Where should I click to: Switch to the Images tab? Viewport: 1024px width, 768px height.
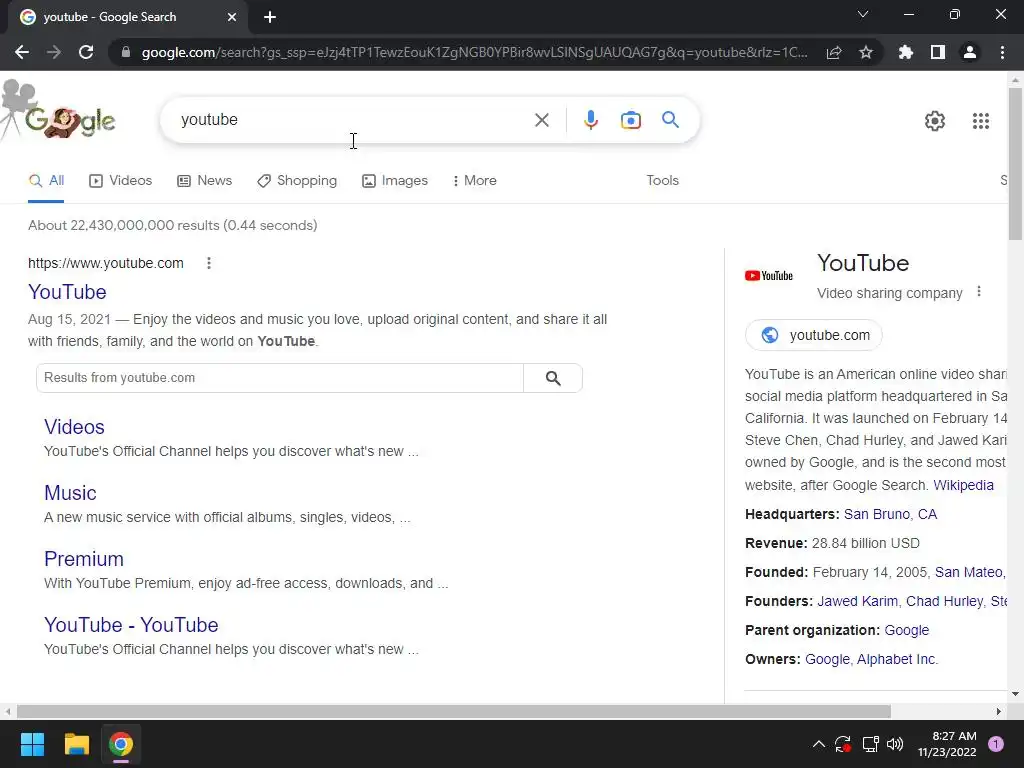[395, 181]
